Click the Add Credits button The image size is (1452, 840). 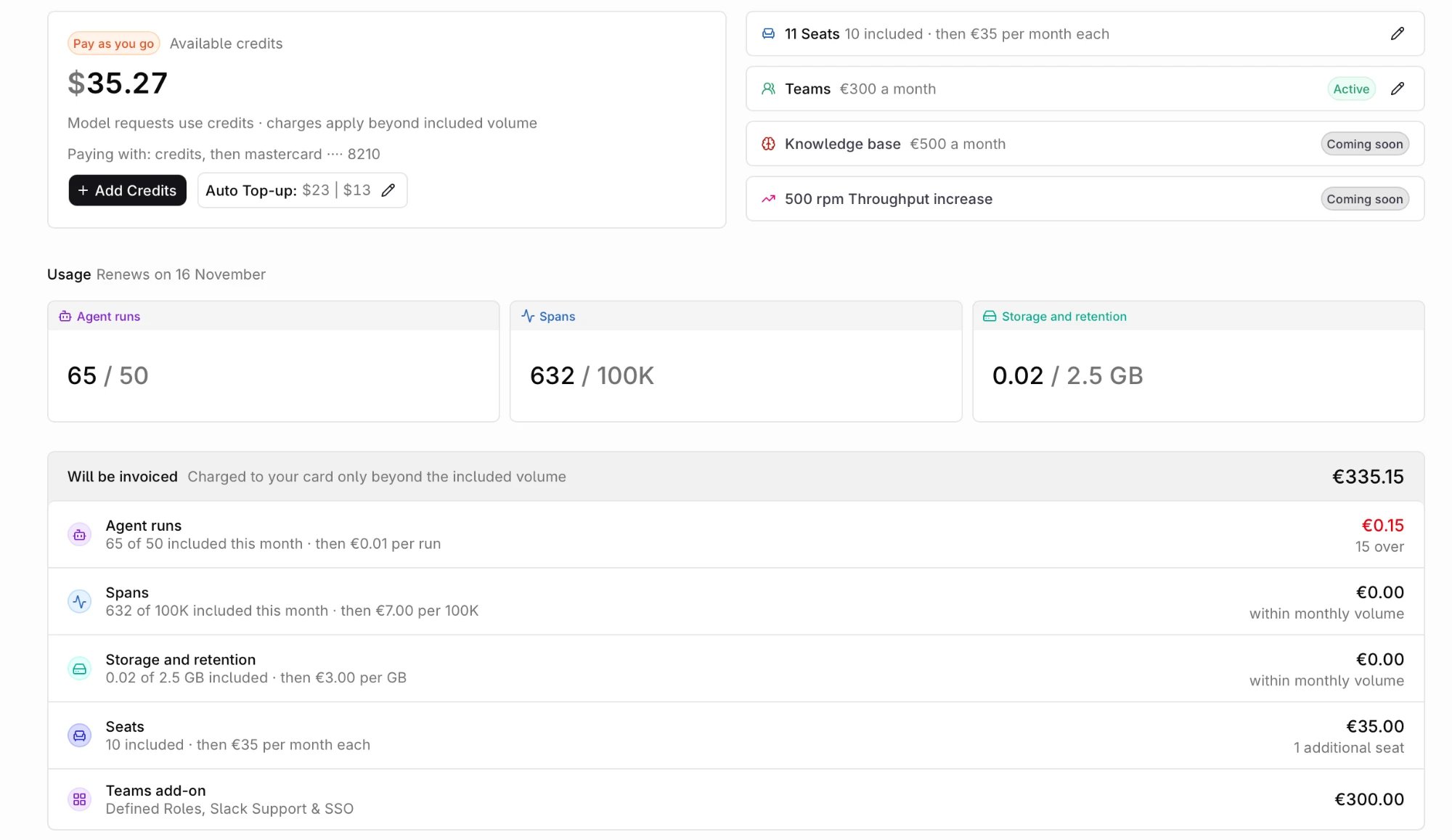(x=128, y=190)
